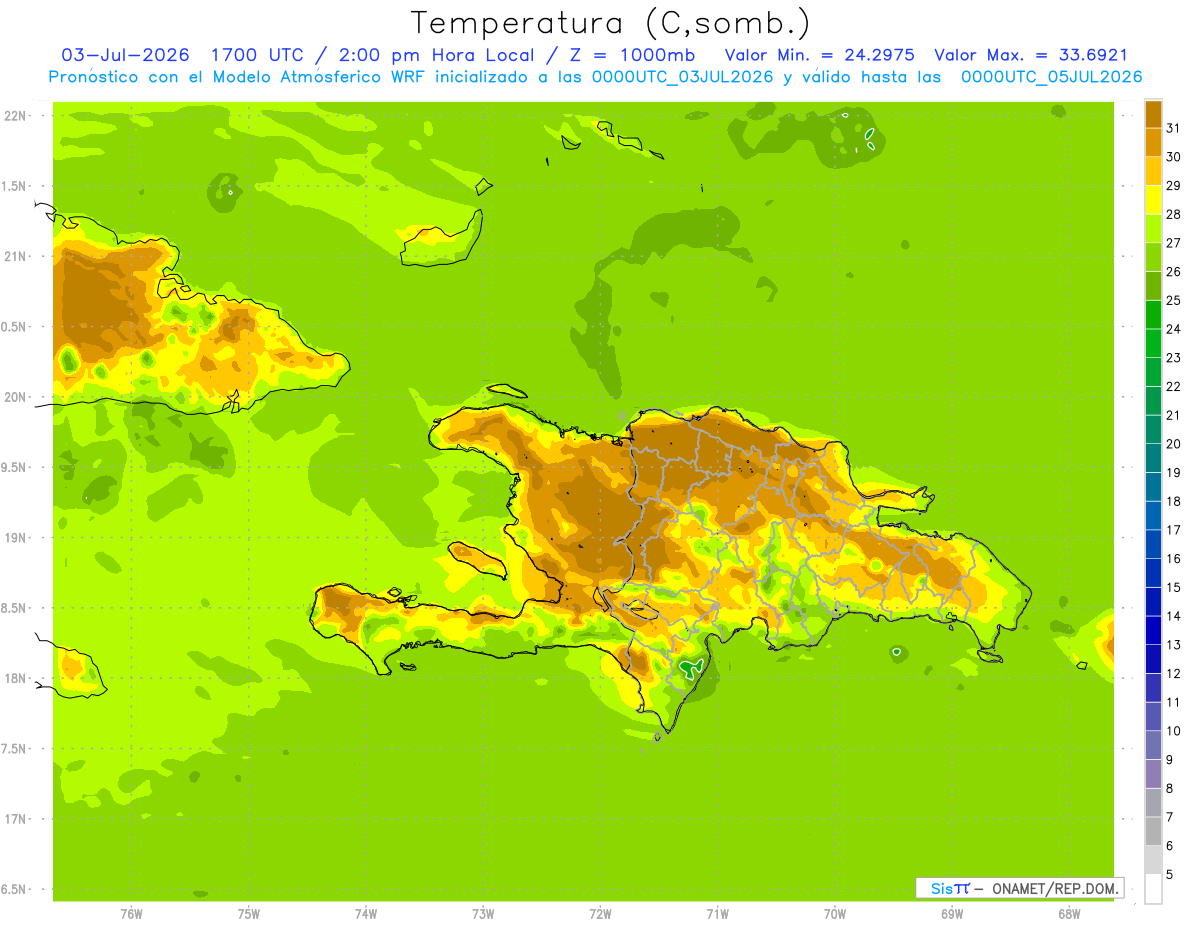1200x927 pixels.
Task: Click the '70W' longitude label
Action: (835, 914)
